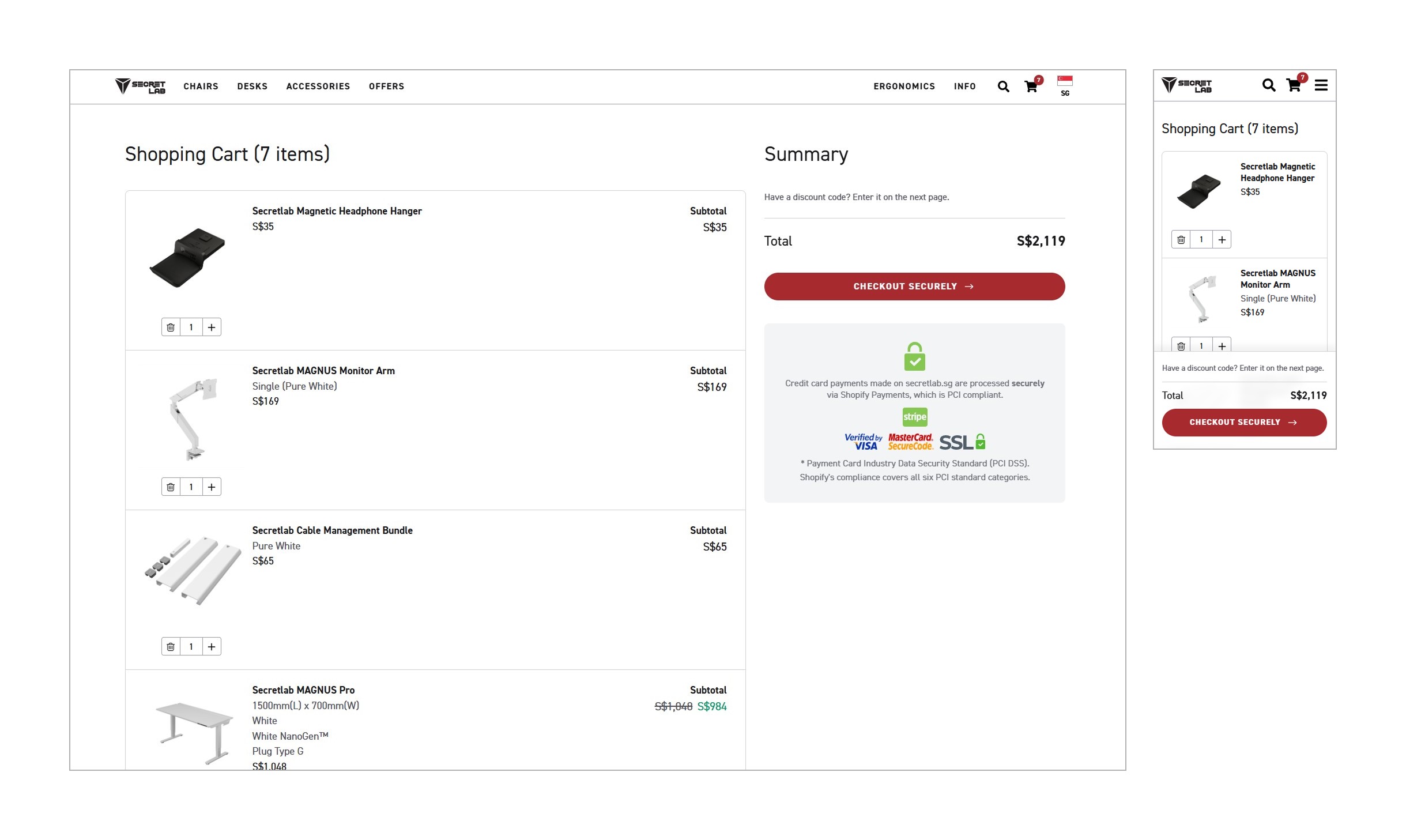The width and height of the screenshot is (1406, 840).
Task: Click the mobile view search icon
Action: (x=1268, y=85)
